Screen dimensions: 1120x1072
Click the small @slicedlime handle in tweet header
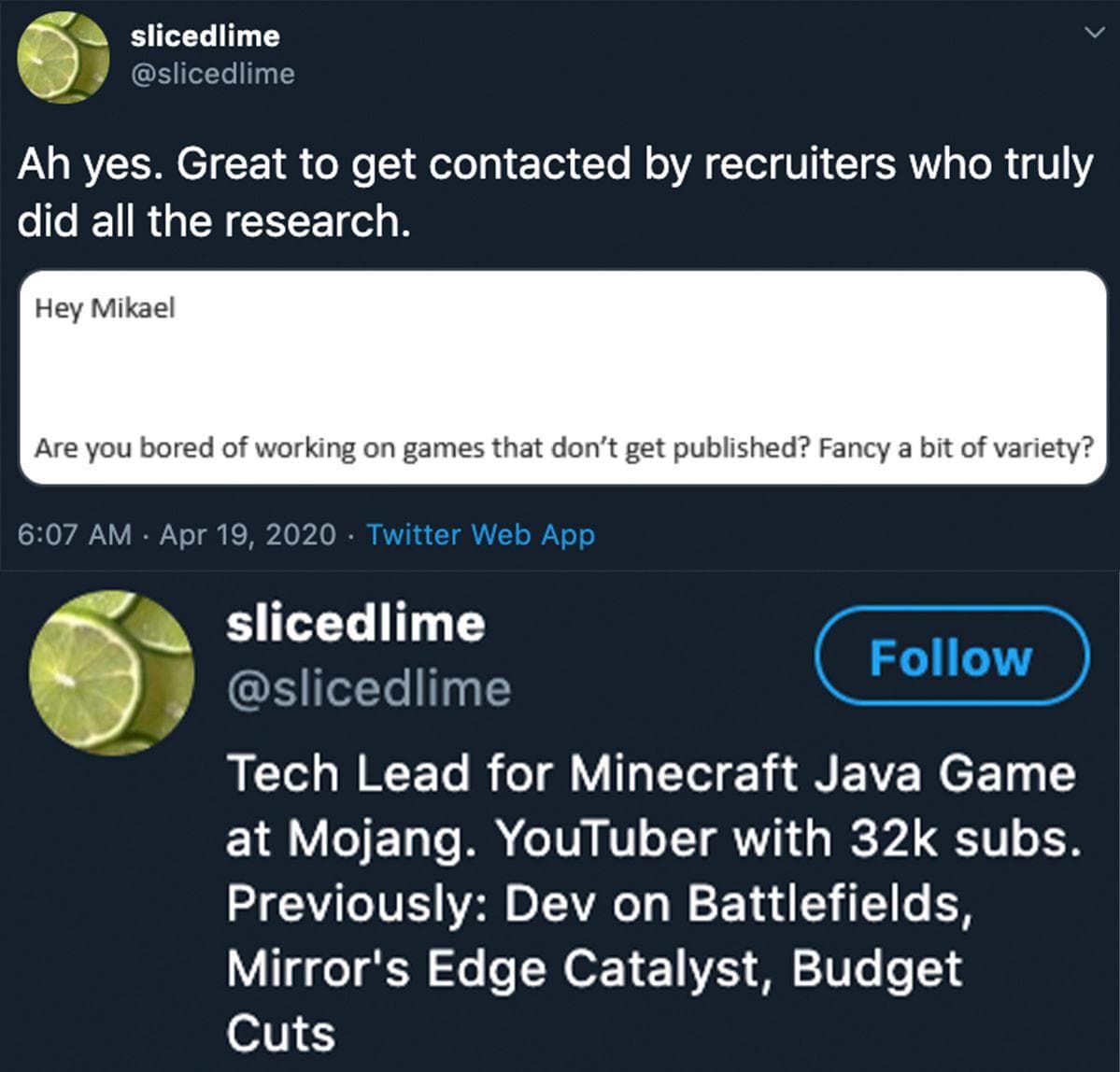pos(212,74)
